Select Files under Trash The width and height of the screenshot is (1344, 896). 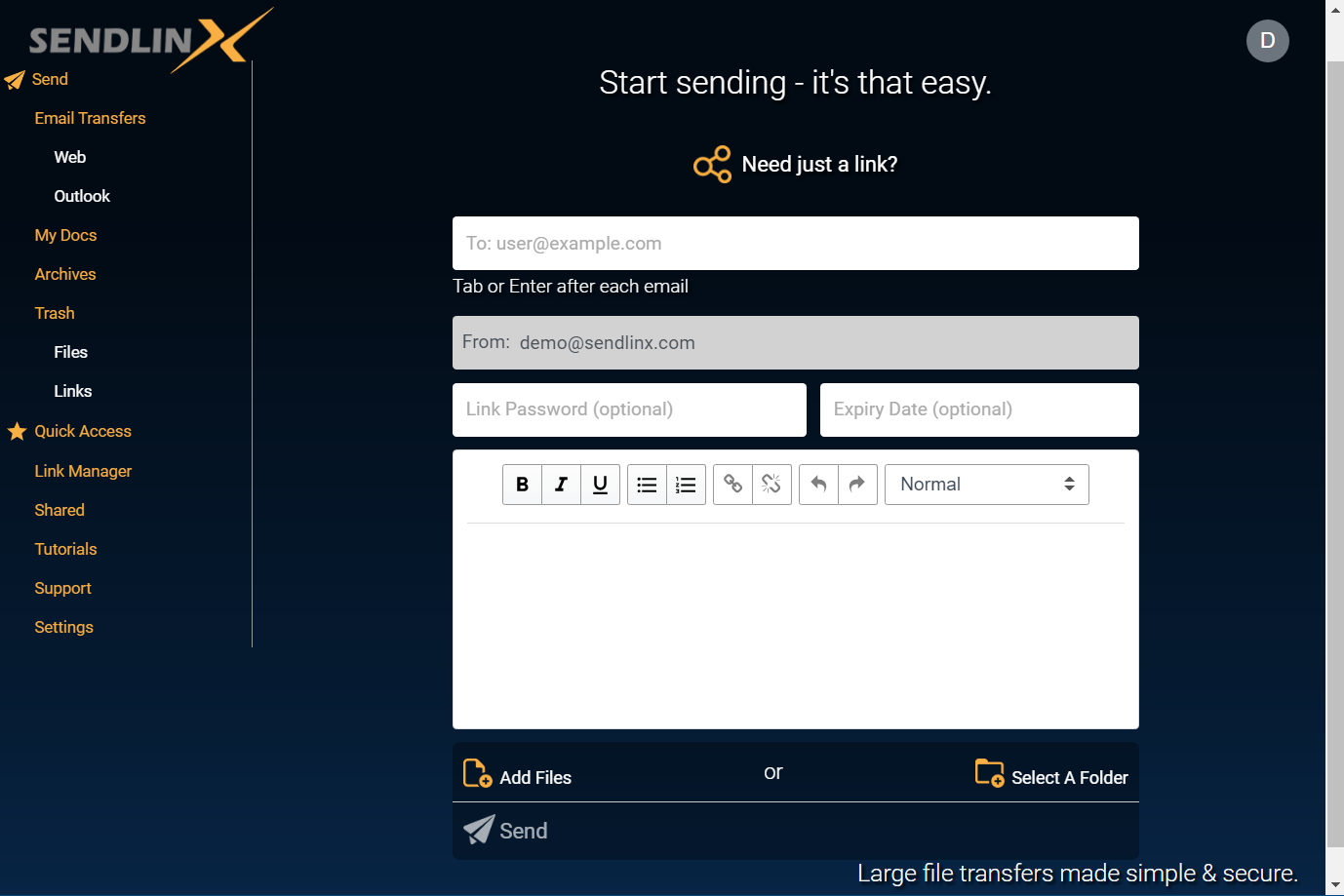tap(70, 353)
